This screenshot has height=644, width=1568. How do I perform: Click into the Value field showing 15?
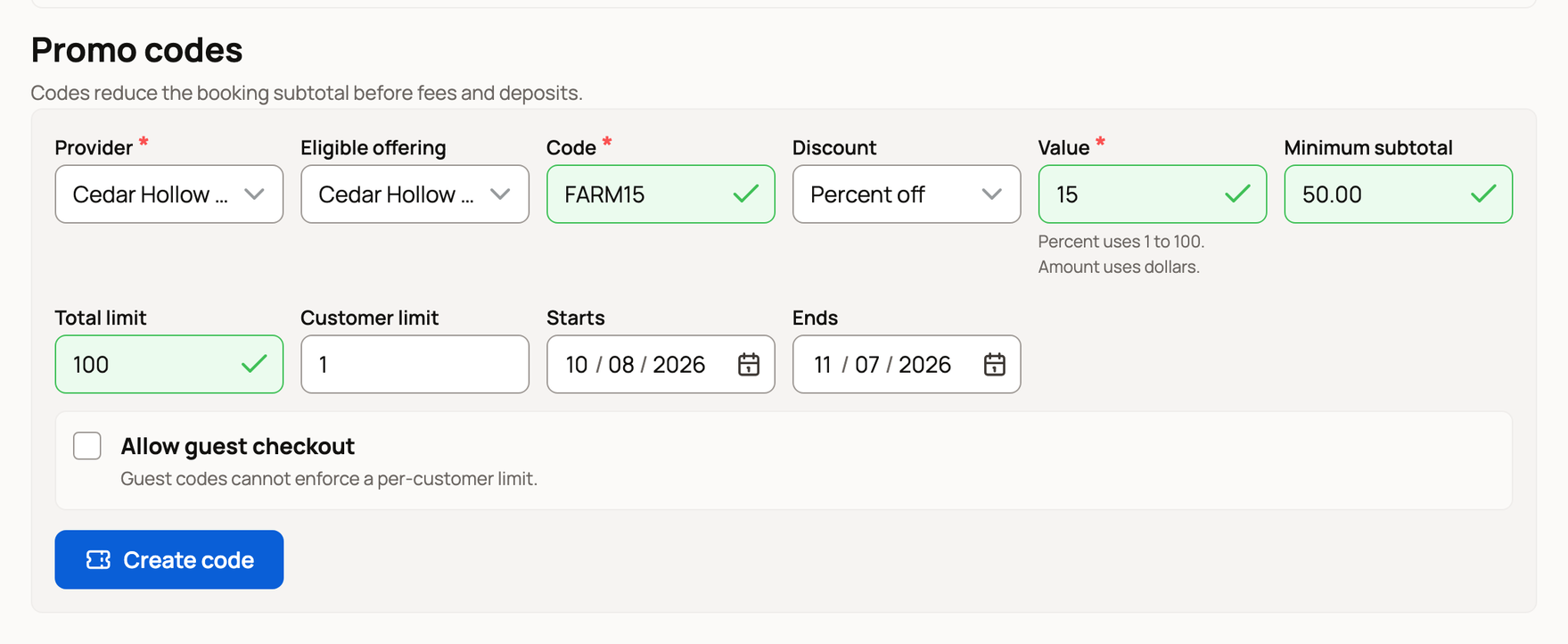click(x=1152, y=194)
